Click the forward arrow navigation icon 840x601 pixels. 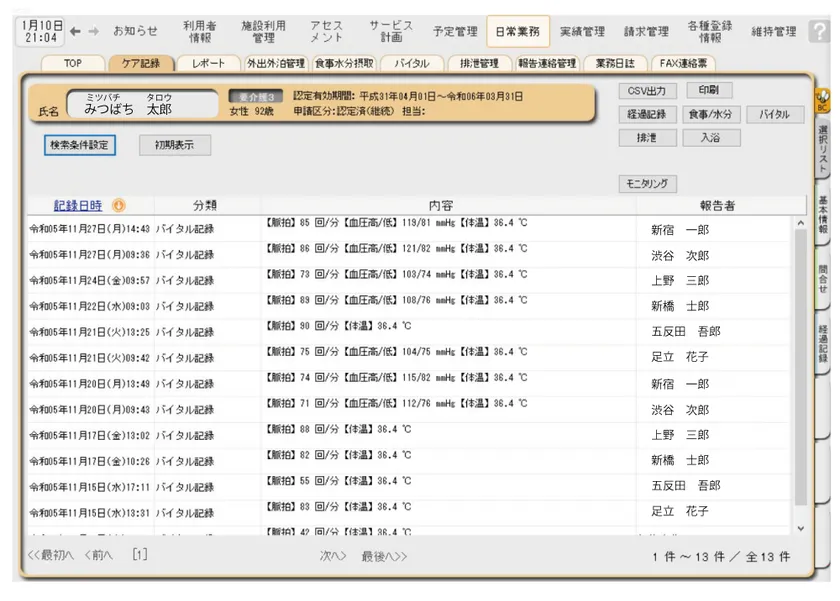click(x=93, y=32)
